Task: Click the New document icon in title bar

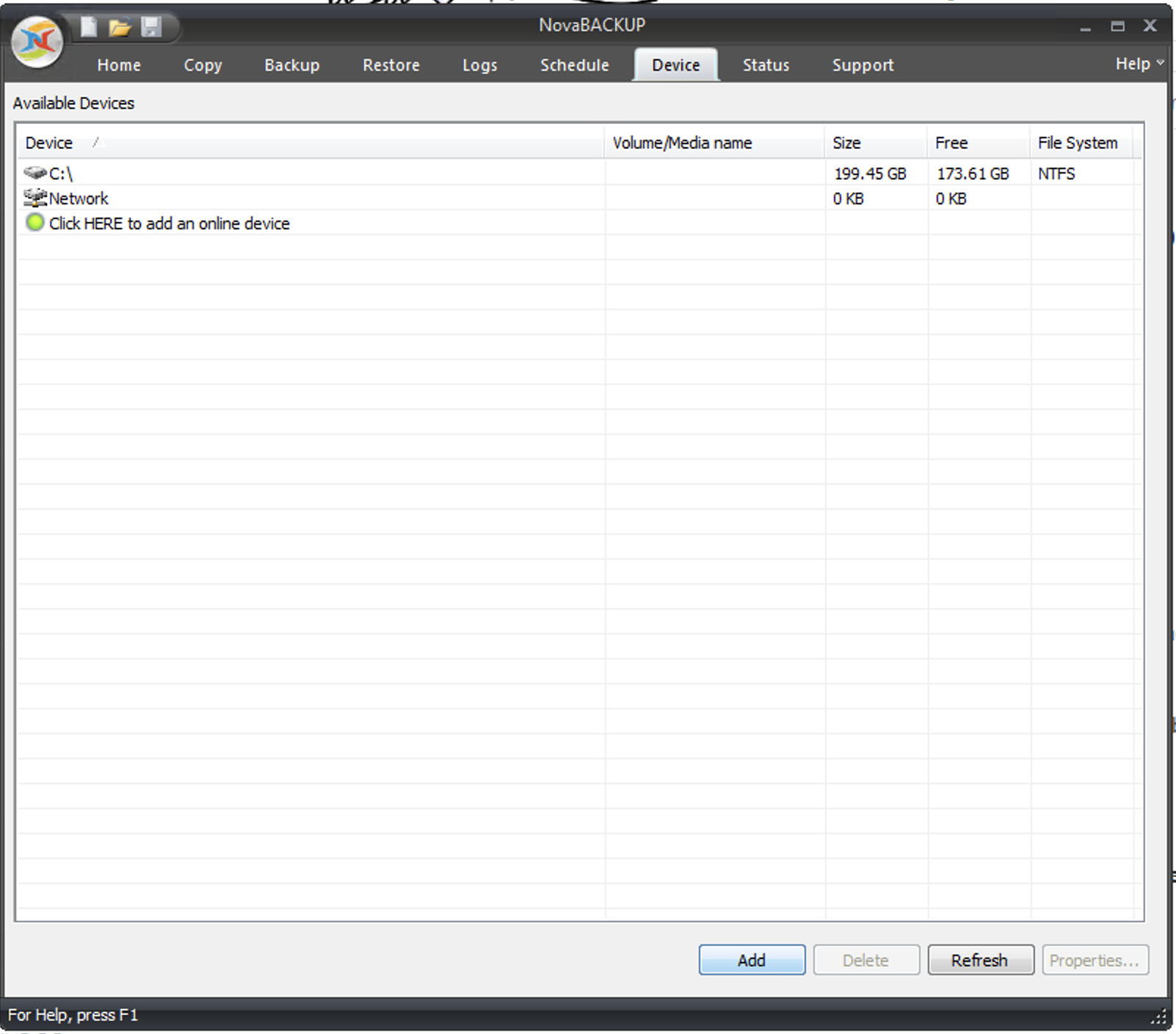Action: pyautogui.click(x=89, y=27)
